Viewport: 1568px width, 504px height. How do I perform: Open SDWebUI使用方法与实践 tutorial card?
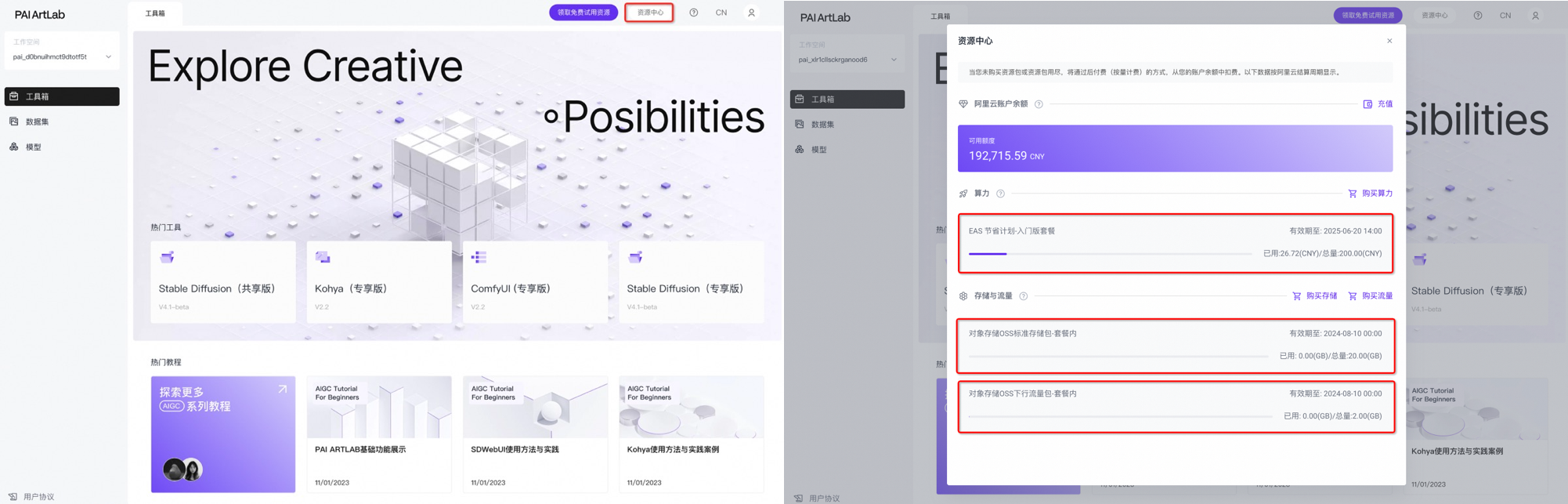point(535,433)
